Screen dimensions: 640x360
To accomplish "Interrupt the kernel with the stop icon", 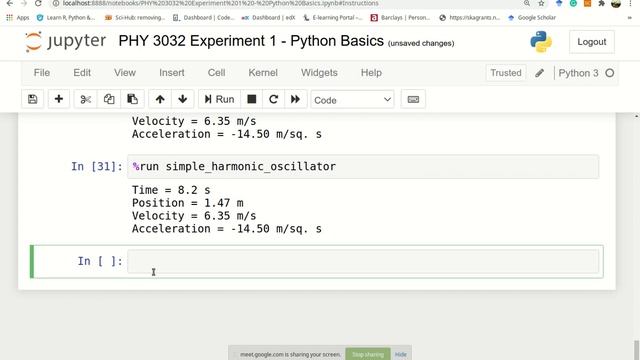I will pos(252,99).
